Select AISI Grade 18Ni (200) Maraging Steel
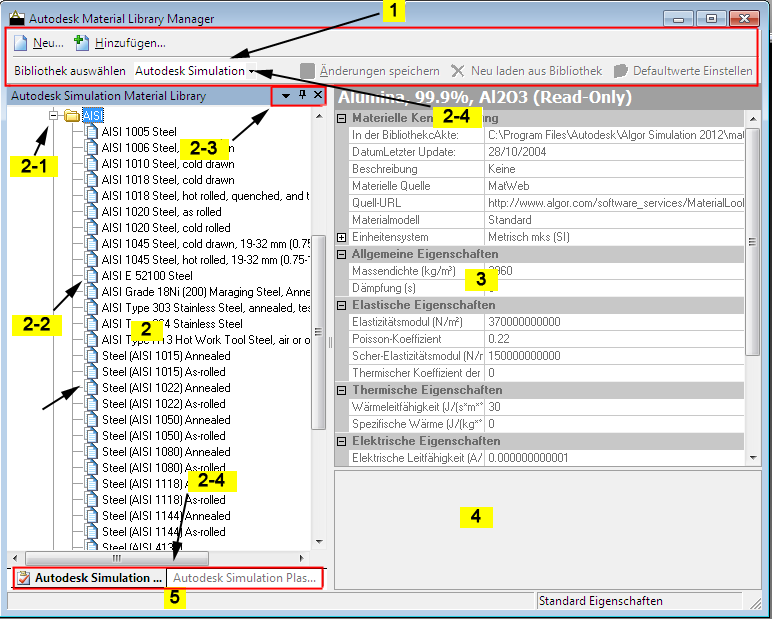This screenshot has width=772, height=619. click(x=206, y=292)
